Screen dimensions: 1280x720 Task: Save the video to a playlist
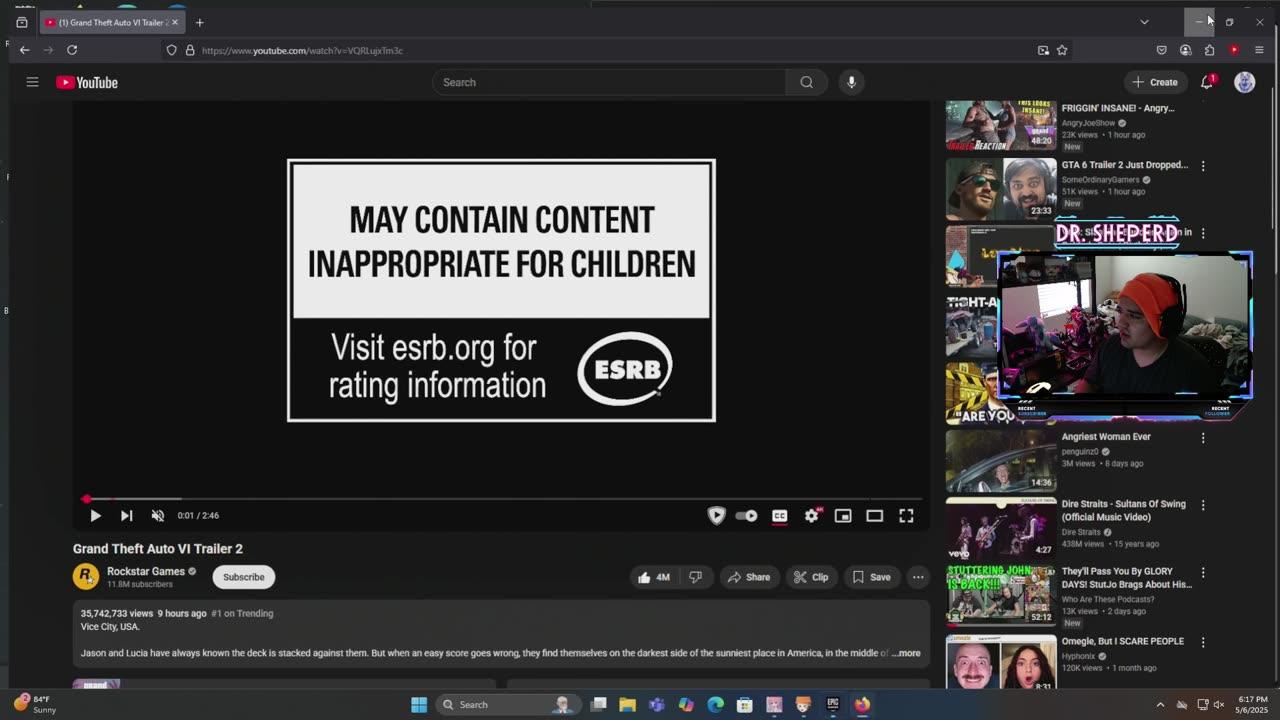(871, 577)
